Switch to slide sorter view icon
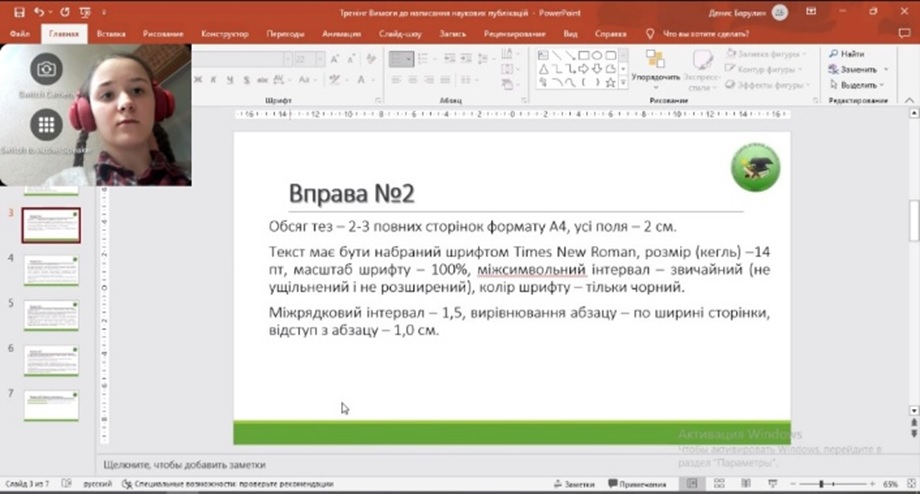 (x=719, y=483)
